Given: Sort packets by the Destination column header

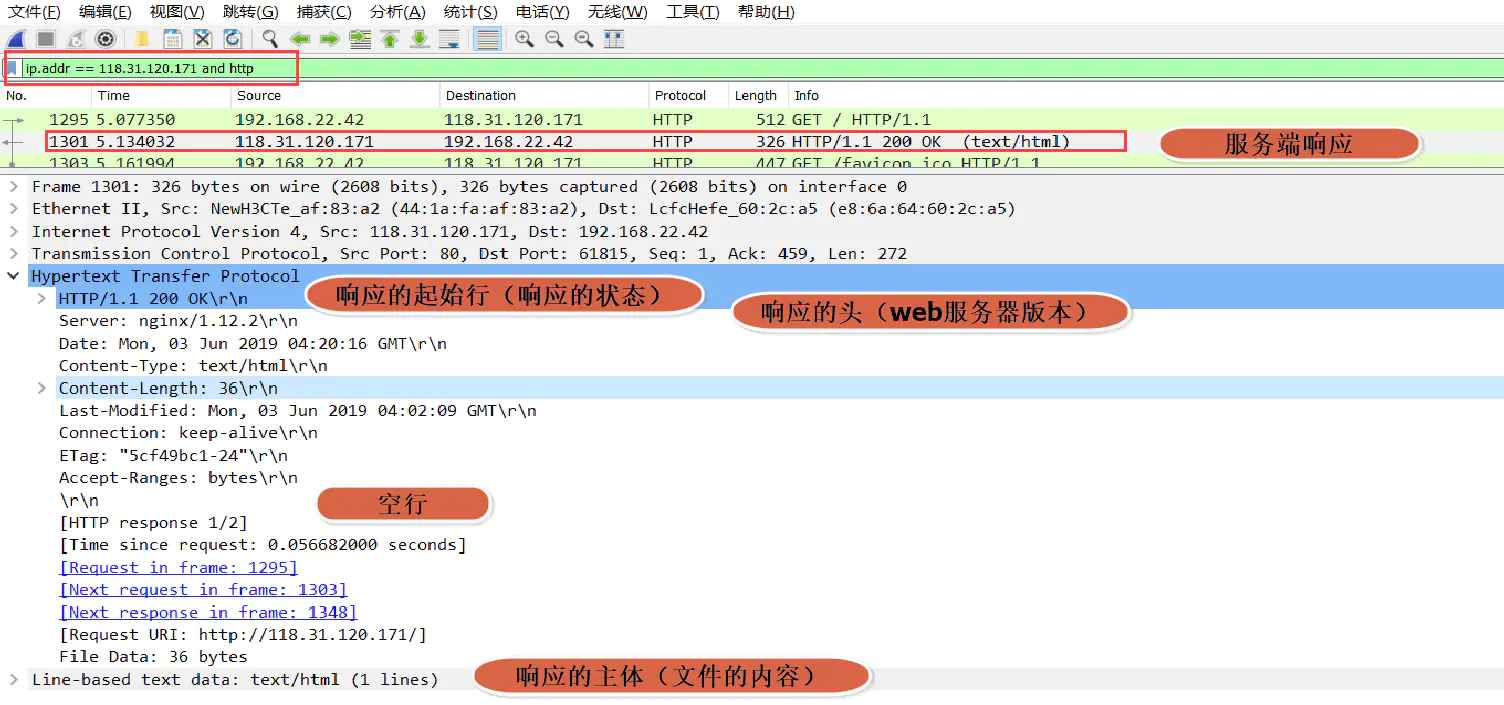Looking at the screenshot, I should (x=545, y=96).
